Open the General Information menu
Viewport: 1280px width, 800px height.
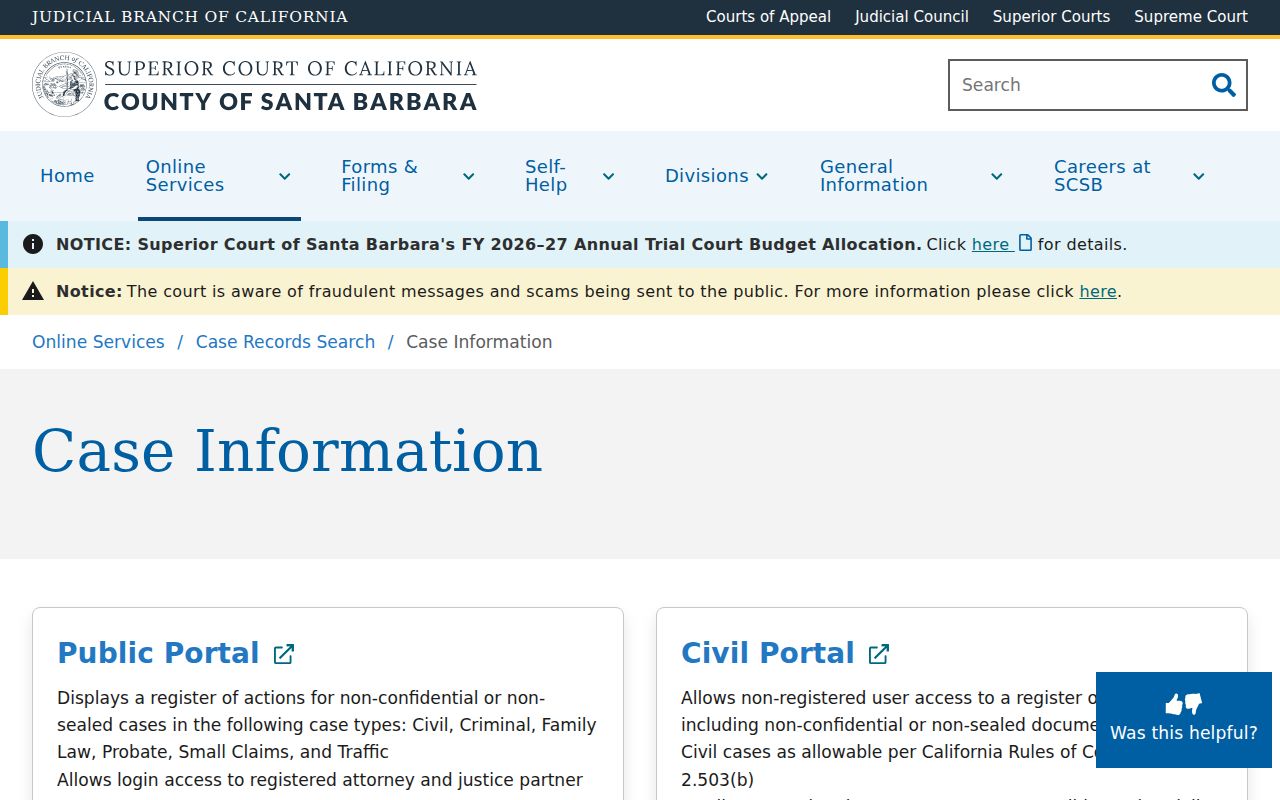click(x=874, y=176)
